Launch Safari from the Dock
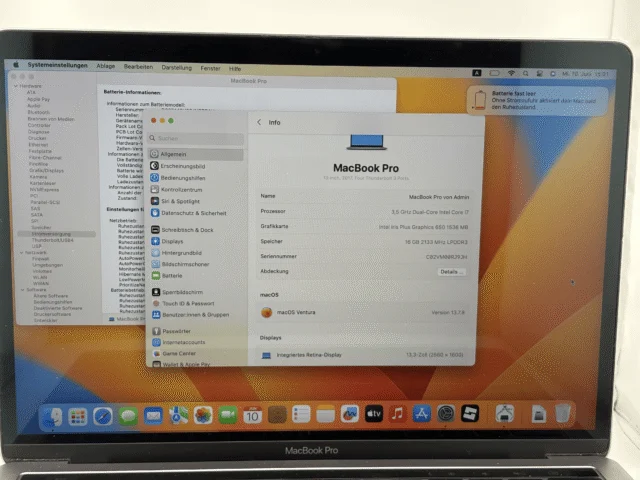The image size is (640, 480). point(102,417)
